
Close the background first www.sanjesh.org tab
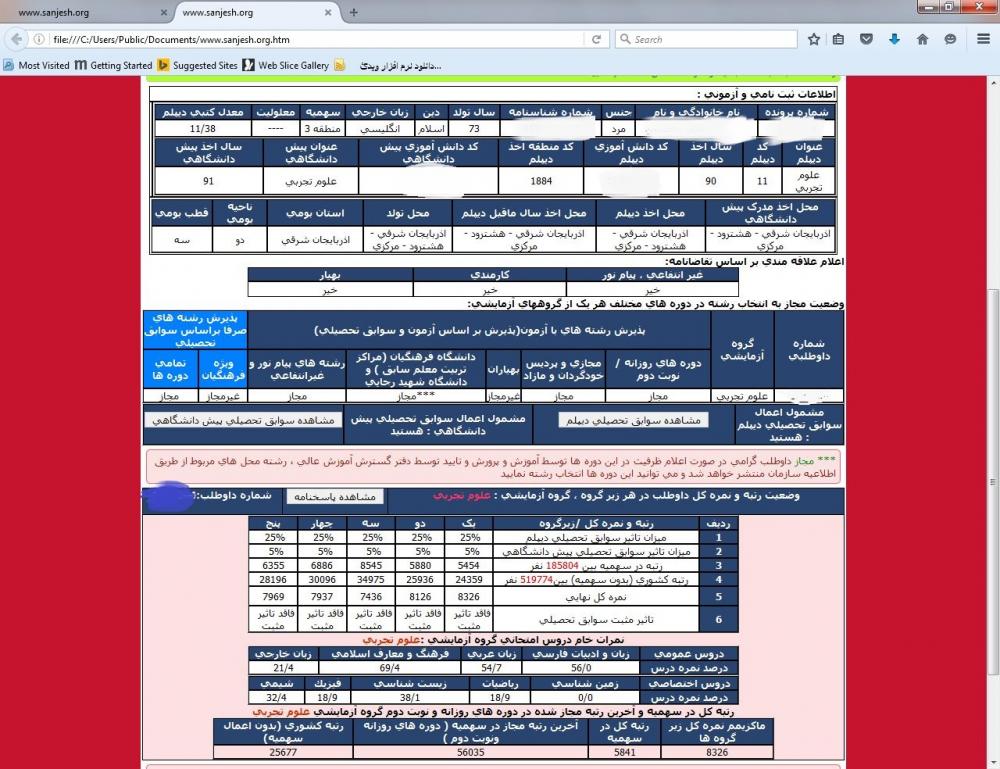tap(163, 12)
